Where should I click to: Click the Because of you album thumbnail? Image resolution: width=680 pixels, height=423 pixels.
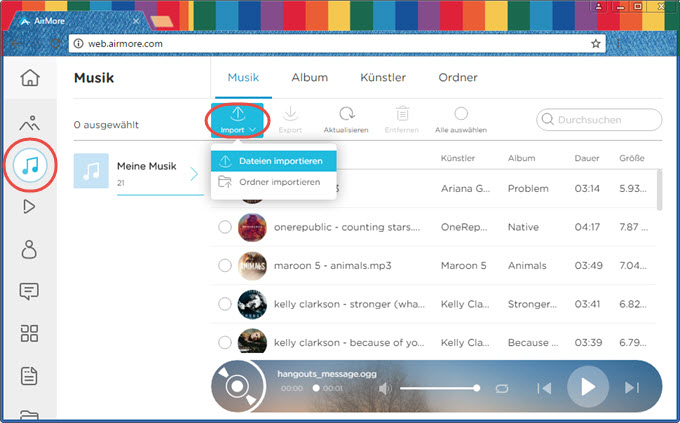(252, 341)
